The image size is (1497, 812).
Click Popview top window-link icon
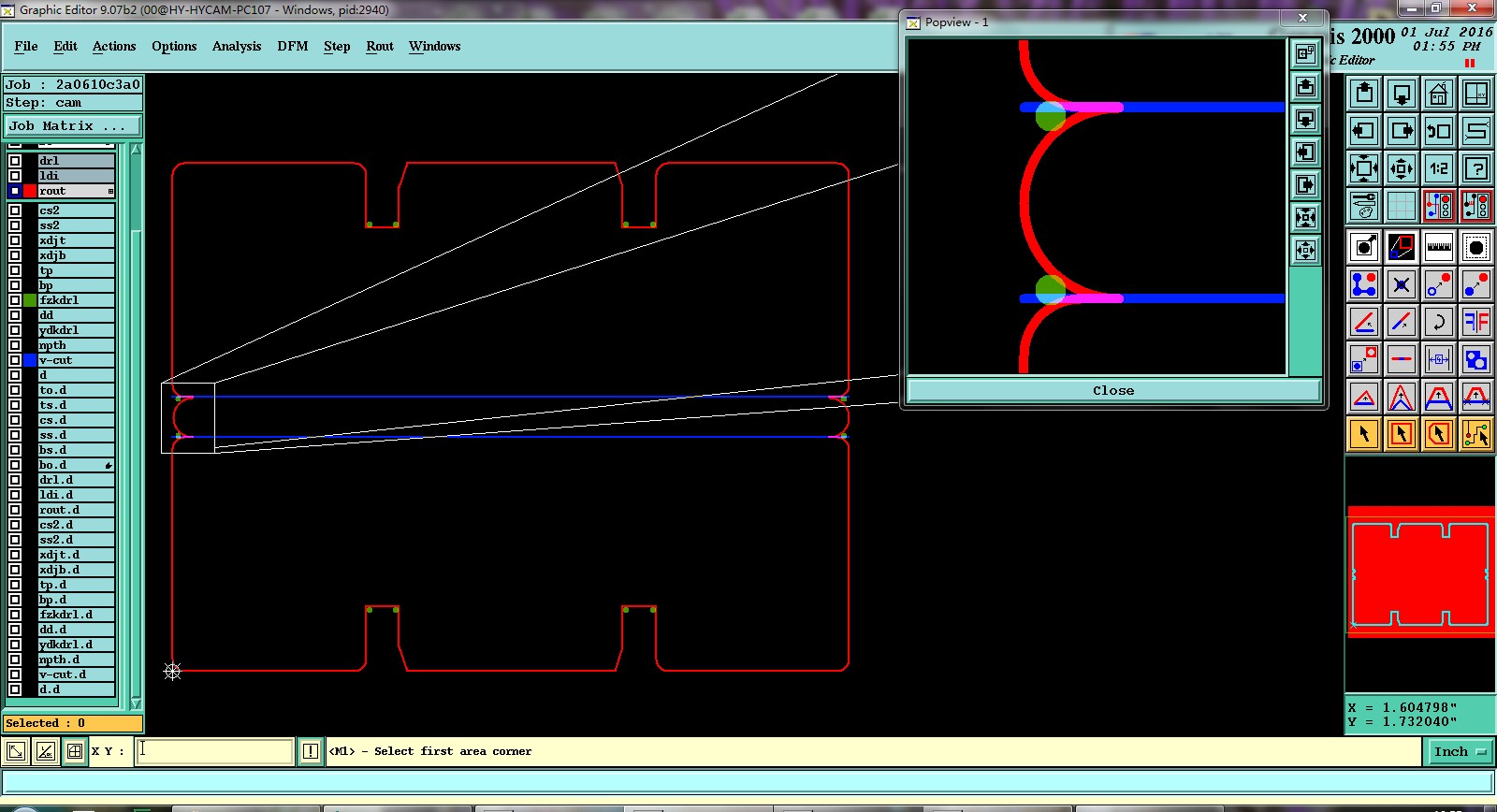(1305, 54)
